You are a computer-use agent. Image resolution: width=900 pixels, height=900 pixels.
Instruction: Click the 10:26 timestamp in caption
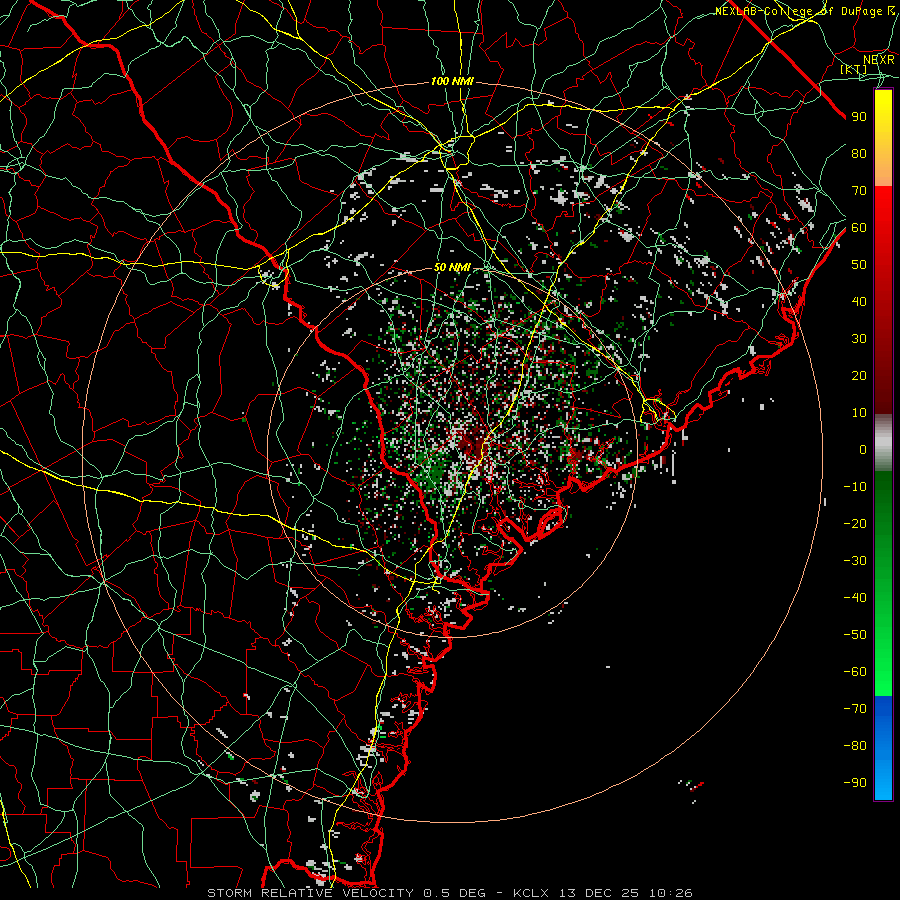pyautogui.click(x=670, y=893)
